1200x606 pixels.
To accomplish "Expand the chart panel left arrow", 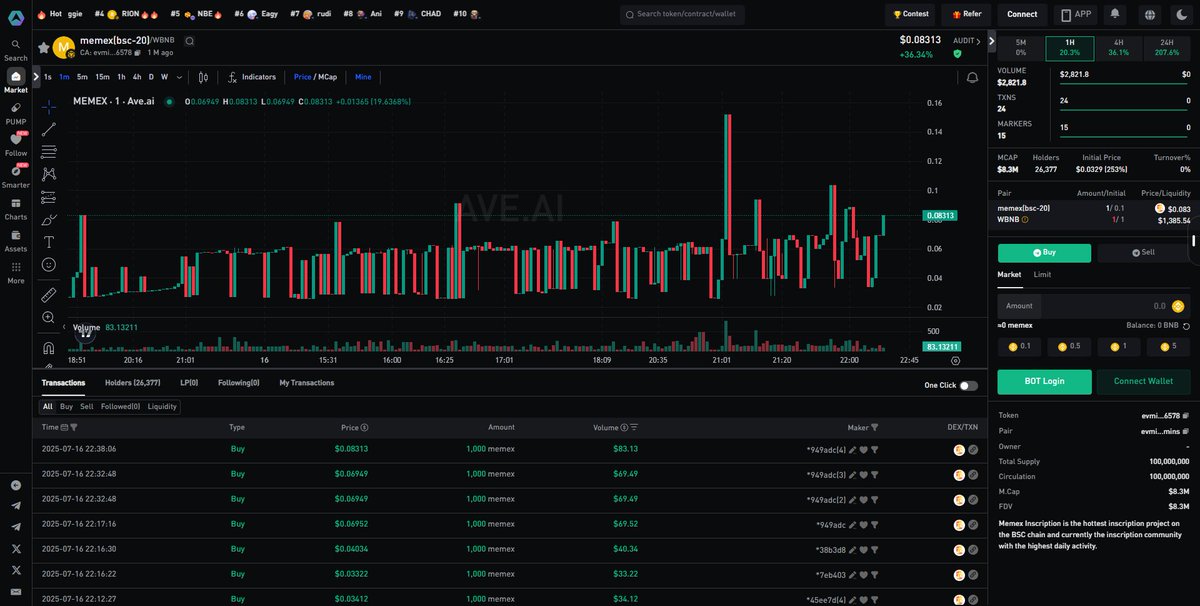I will click(x=36, y=77).
